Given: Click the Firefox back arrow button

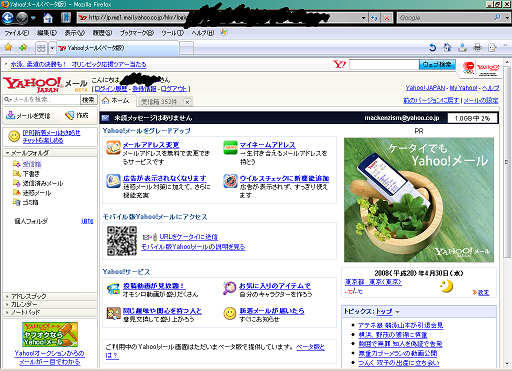Looking at the screenshot, I should [8, 18].
